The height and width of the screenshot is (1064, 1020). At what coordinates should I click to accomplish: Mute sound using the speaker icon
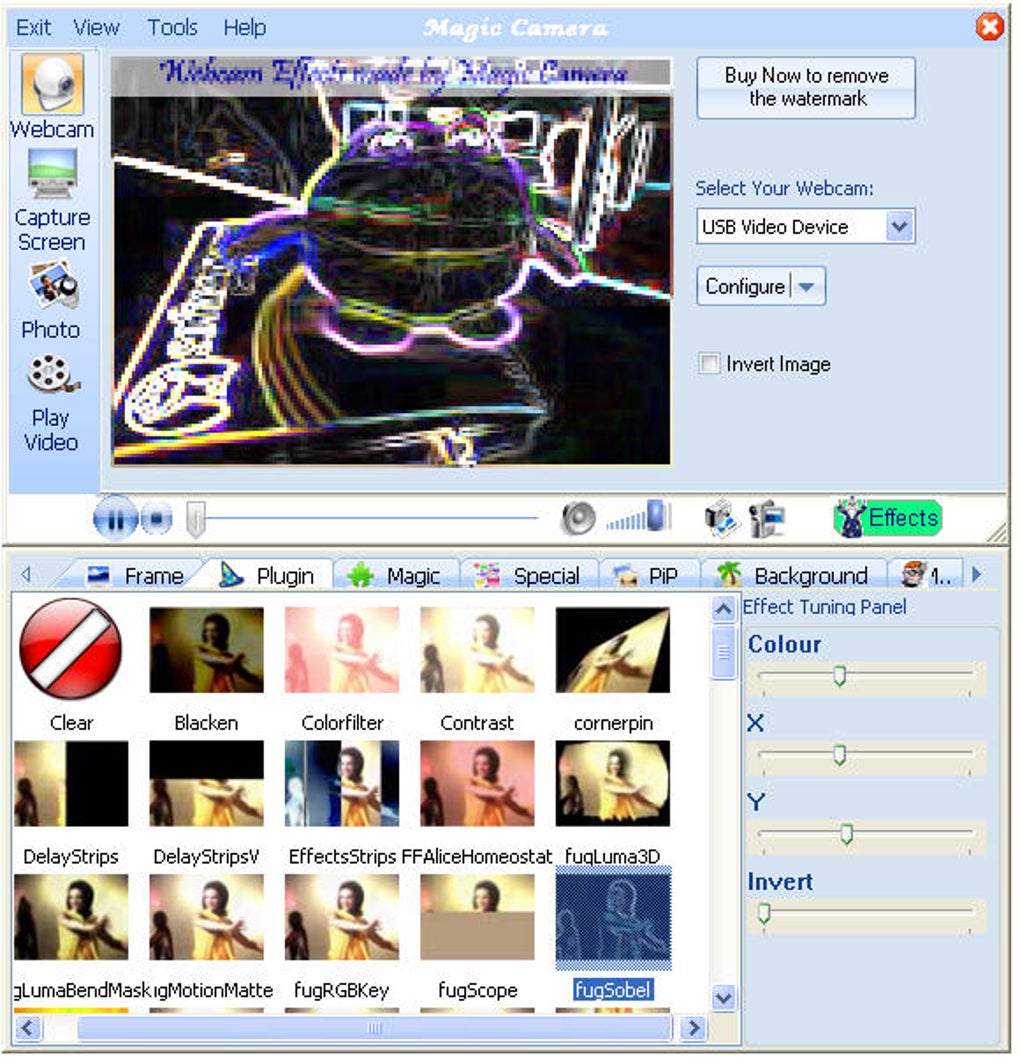580,520
